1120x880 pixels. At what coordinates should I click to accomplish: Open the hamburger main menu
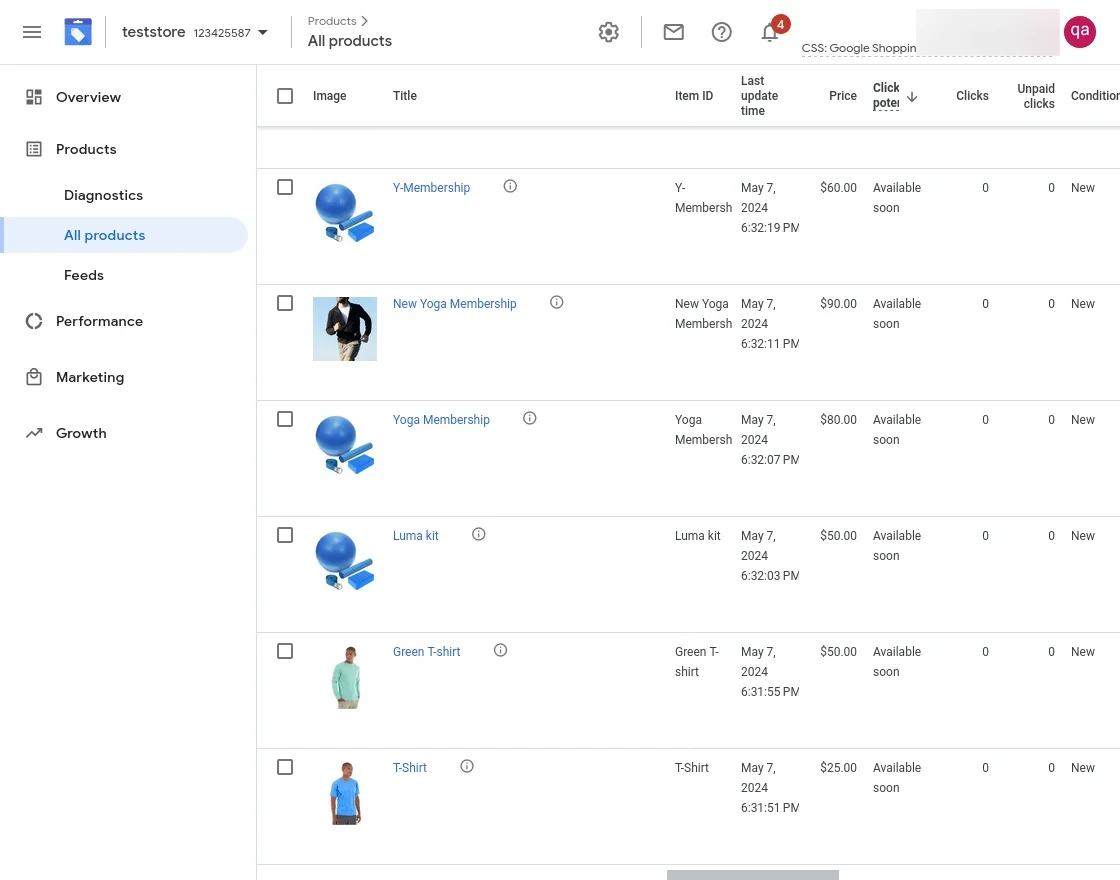point(32,32)
